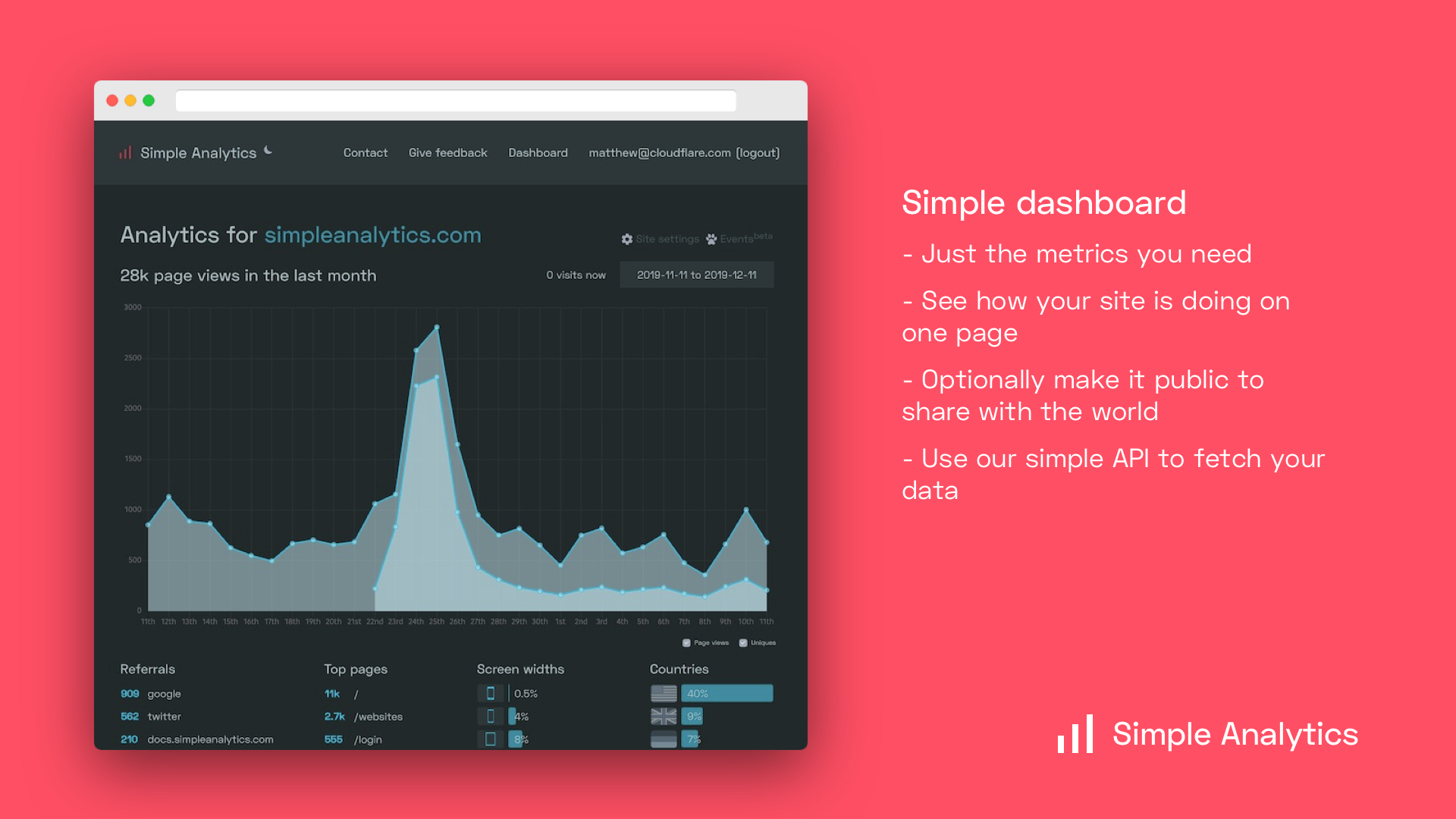Select the desktop screen-width icon
1456x819 pixels.
[x=490, y=739]
